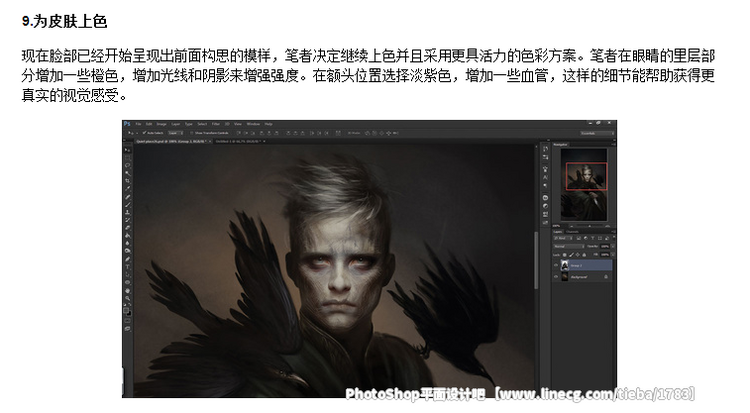750x413 pixels.
Task: Select the Hand tool
Action: [x=127, y=290]
